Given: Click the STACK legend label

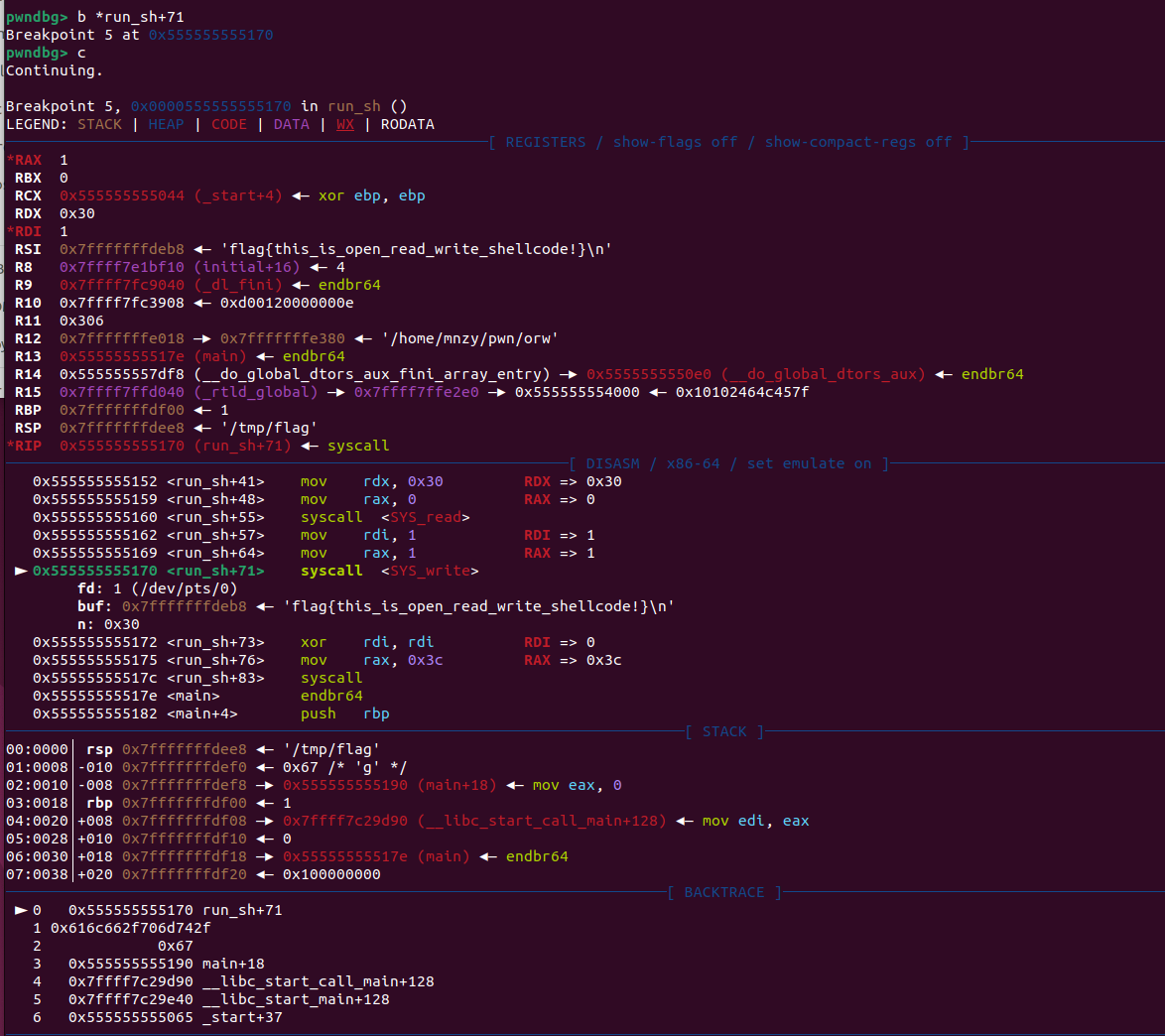Looking at the screenshot, I should coord(99,124).
